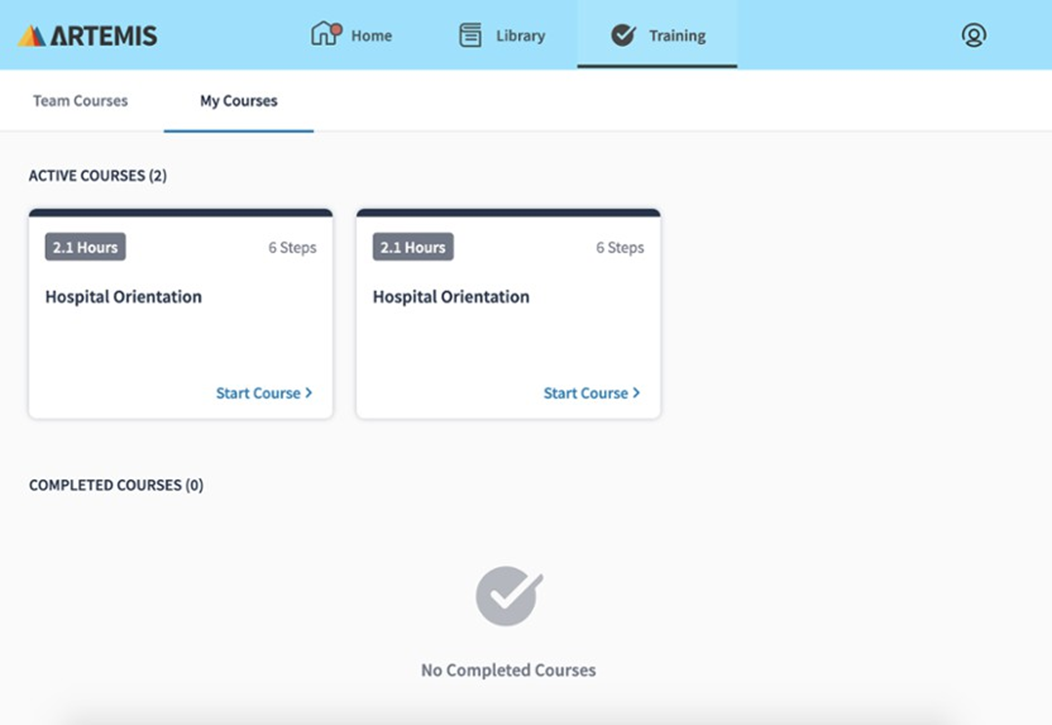Switch to the Team Courses tab
This screenshot has height=725, width=1052.
point(80,101)
